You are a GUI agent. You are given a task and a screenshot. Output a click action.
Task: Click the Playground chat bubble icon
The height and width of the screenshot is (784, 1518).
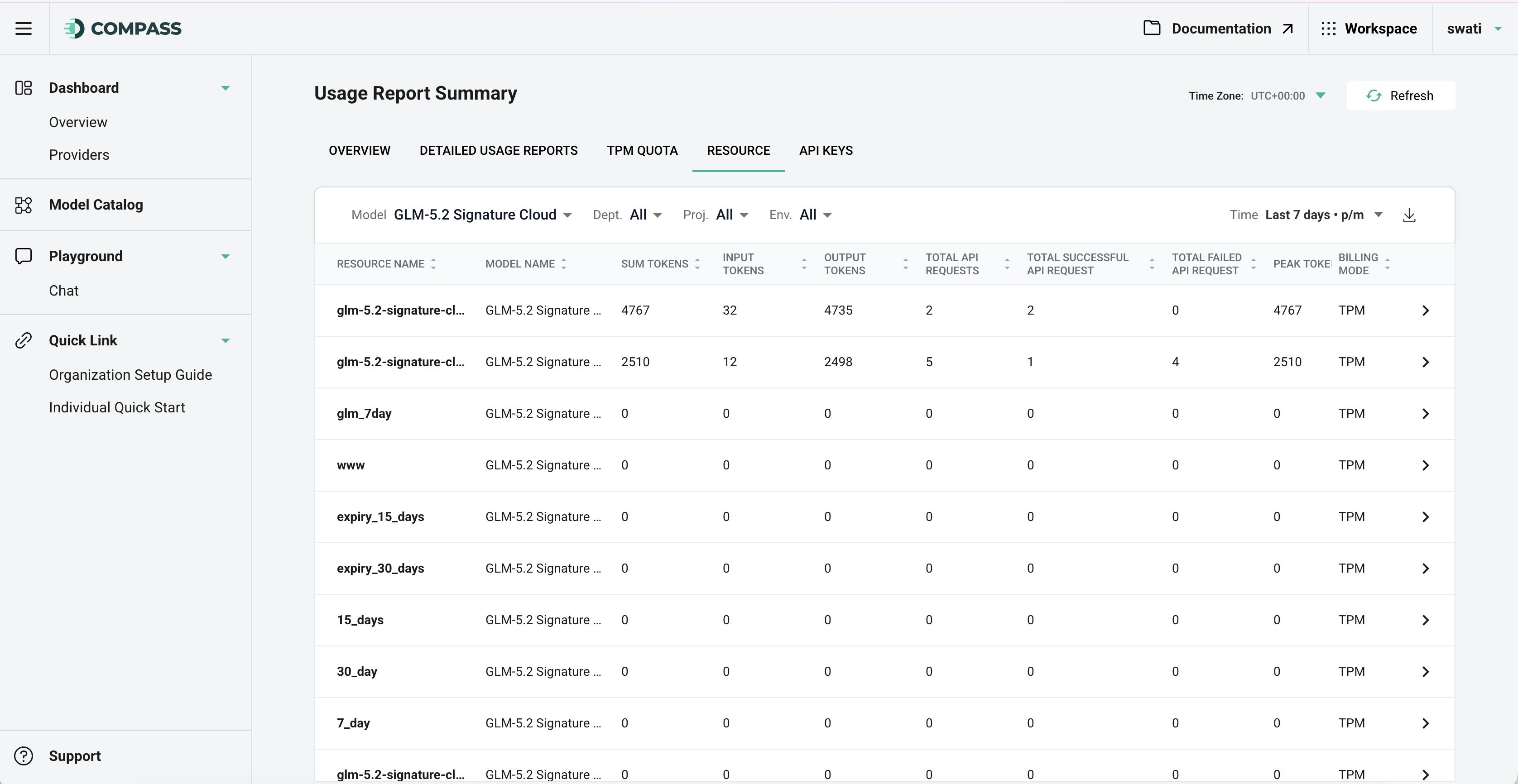24,256
